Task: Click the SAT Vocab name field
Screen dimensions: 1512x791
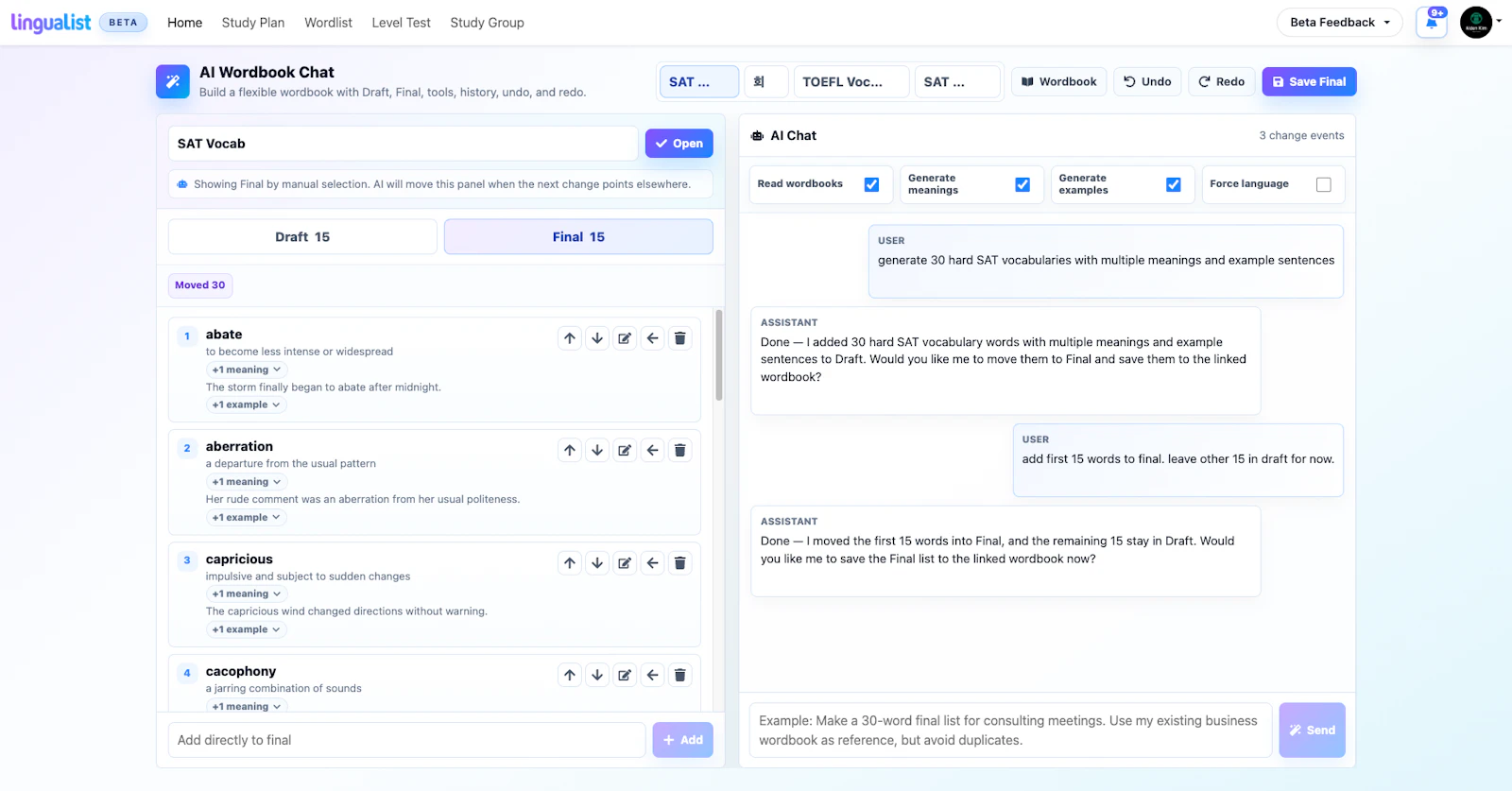Action: click(x=404, y=144)
